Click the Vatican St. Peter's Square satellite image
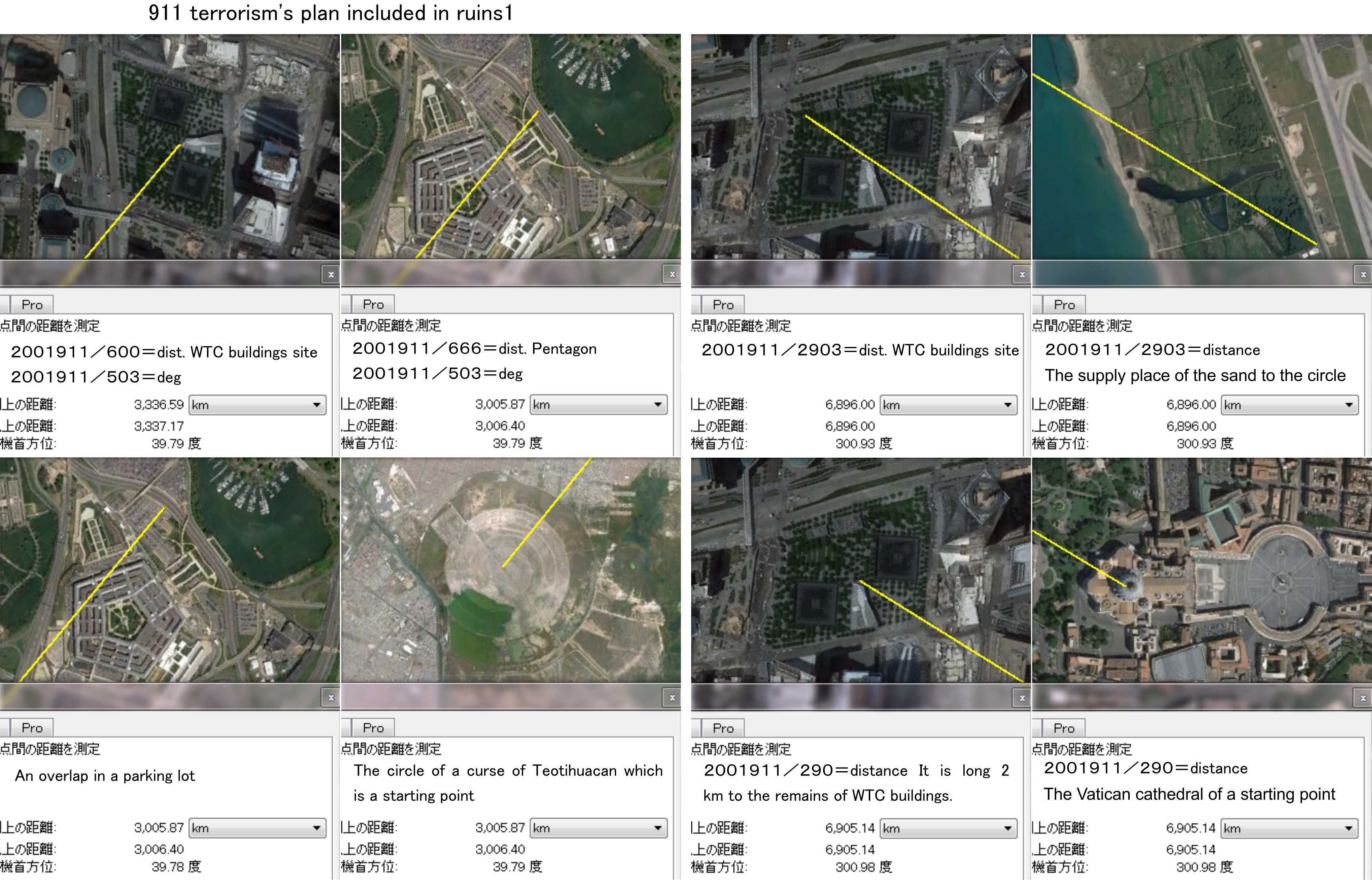Image resolution: width=1372 pixels, height=880 pixels. (x=1202, y=570)
